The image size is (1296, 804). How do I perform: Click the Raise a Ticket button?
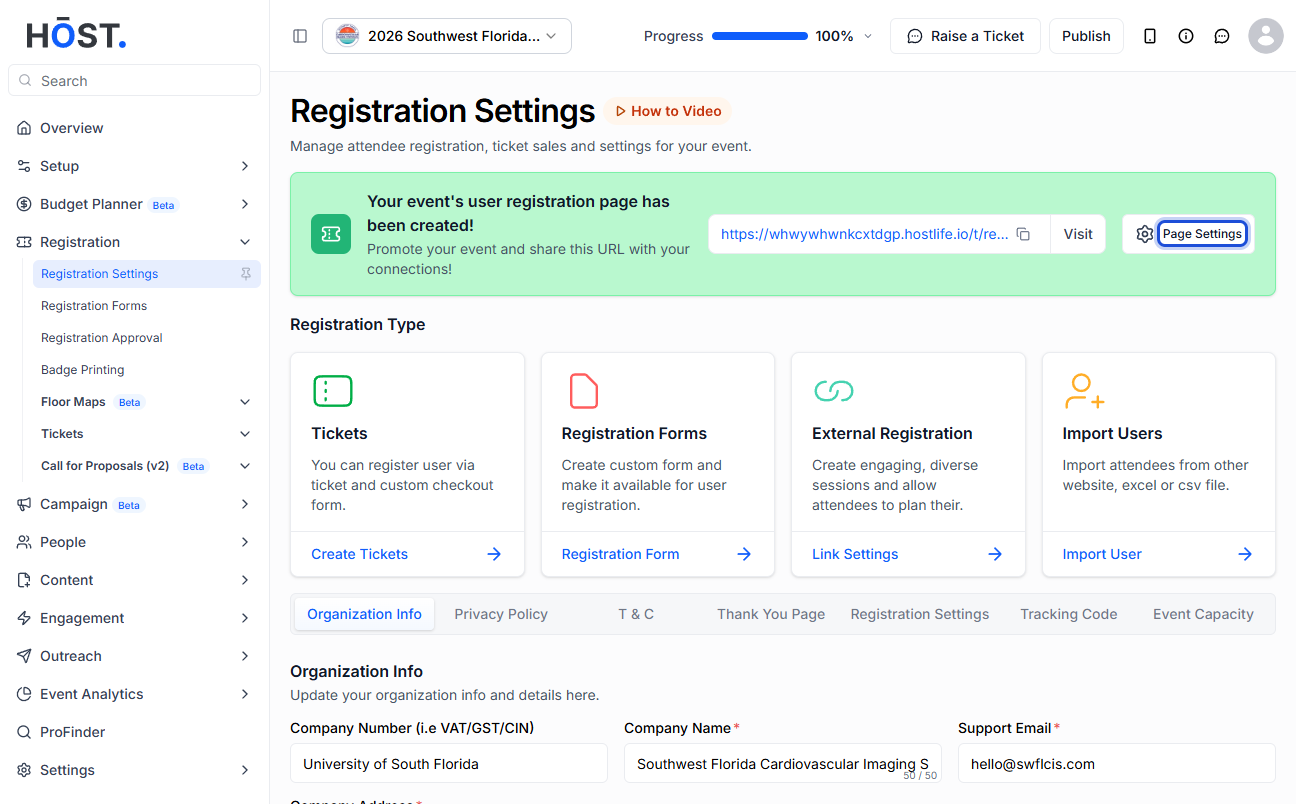[965, 36]
